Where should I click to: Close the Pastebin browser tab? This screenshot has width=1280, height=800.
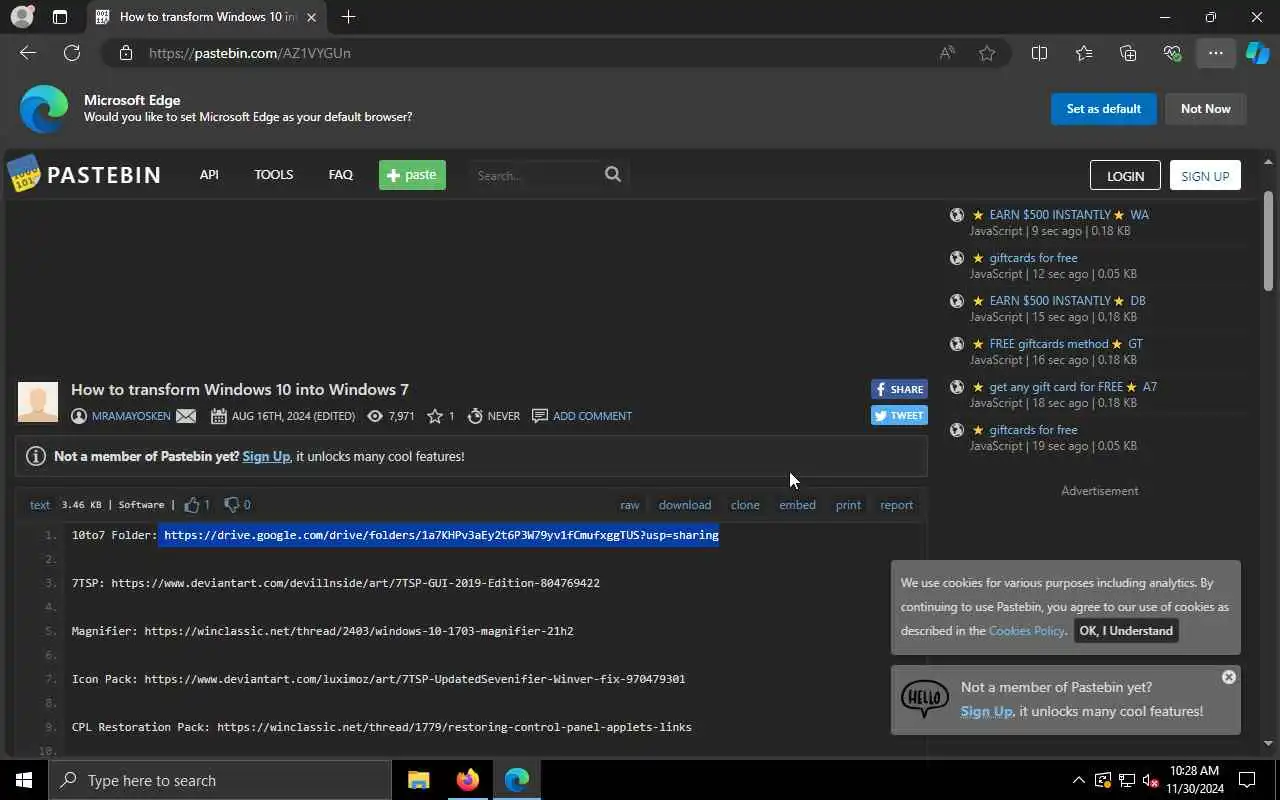pos(312,17)
